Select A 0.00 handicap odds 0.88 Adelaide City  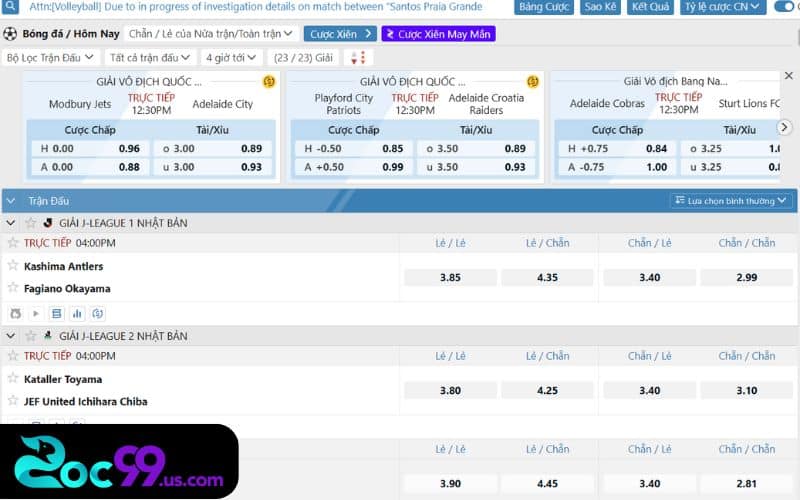(90, 167)
